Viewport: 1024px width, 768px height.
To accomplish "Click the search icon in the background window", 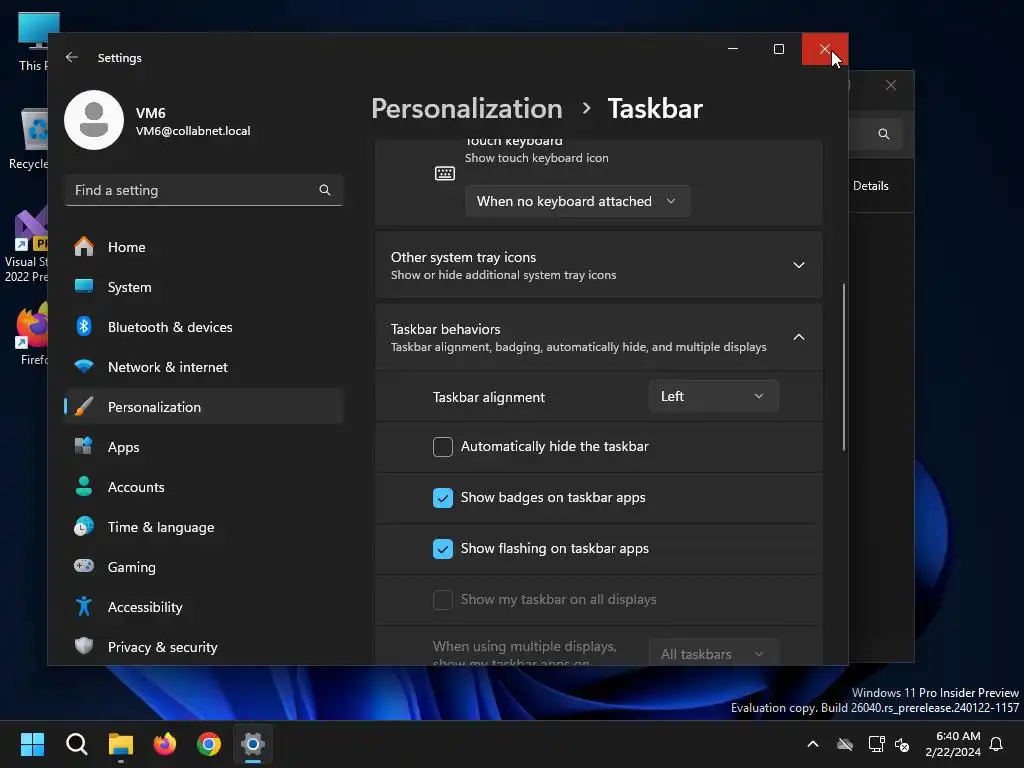I will [884, 134].
